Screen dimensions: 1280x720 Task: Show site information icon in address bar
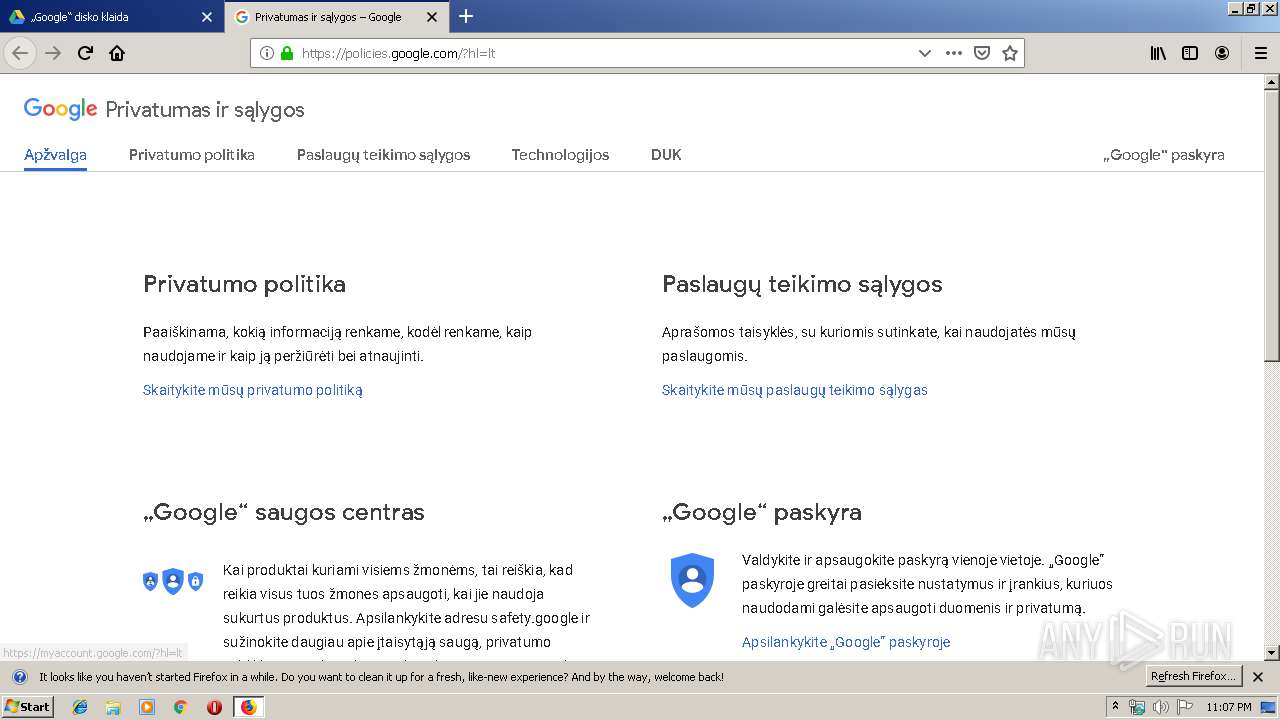[267, 53]
